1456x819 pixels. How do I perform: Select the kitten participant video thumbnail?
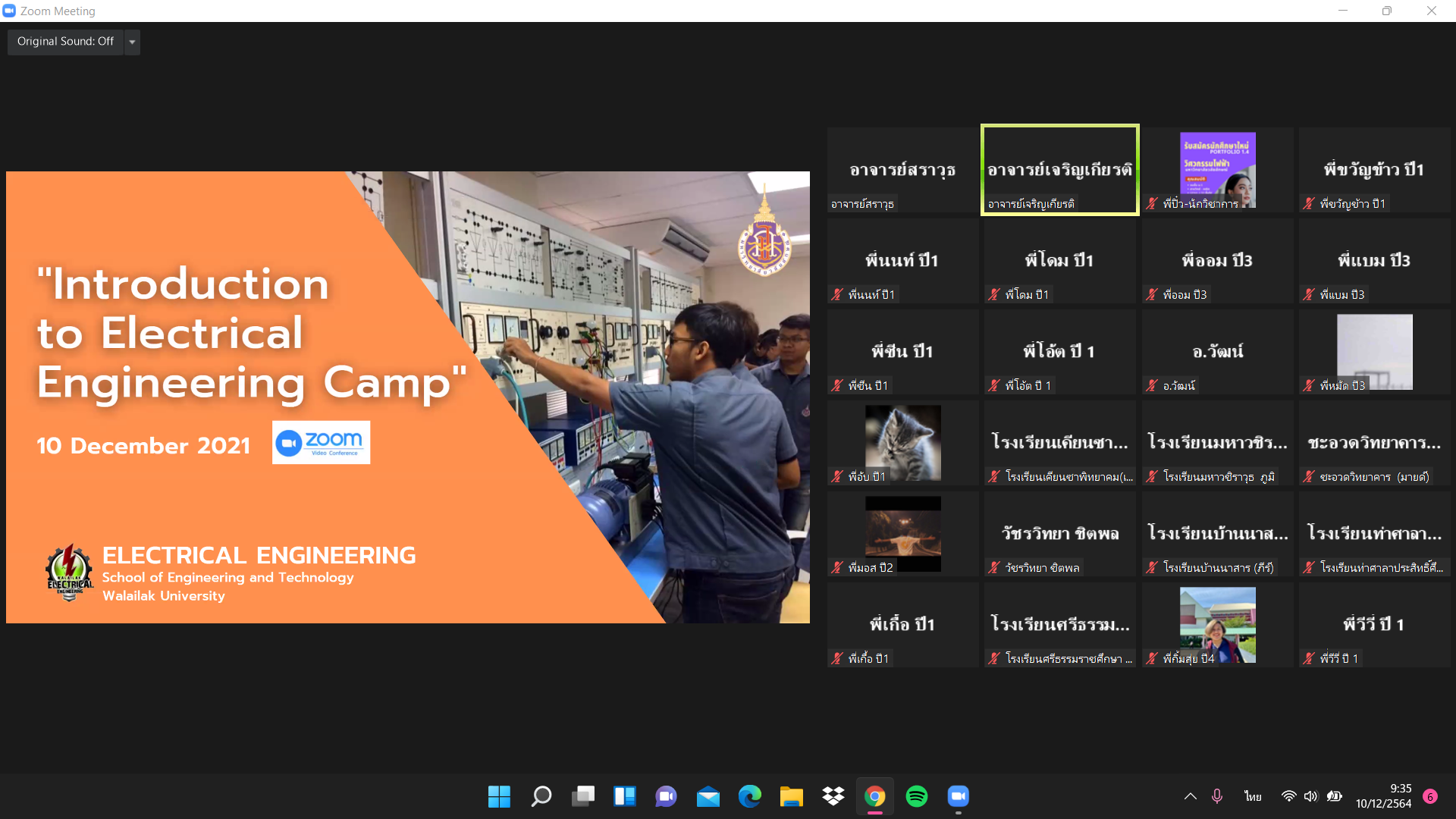click(902, 442)
